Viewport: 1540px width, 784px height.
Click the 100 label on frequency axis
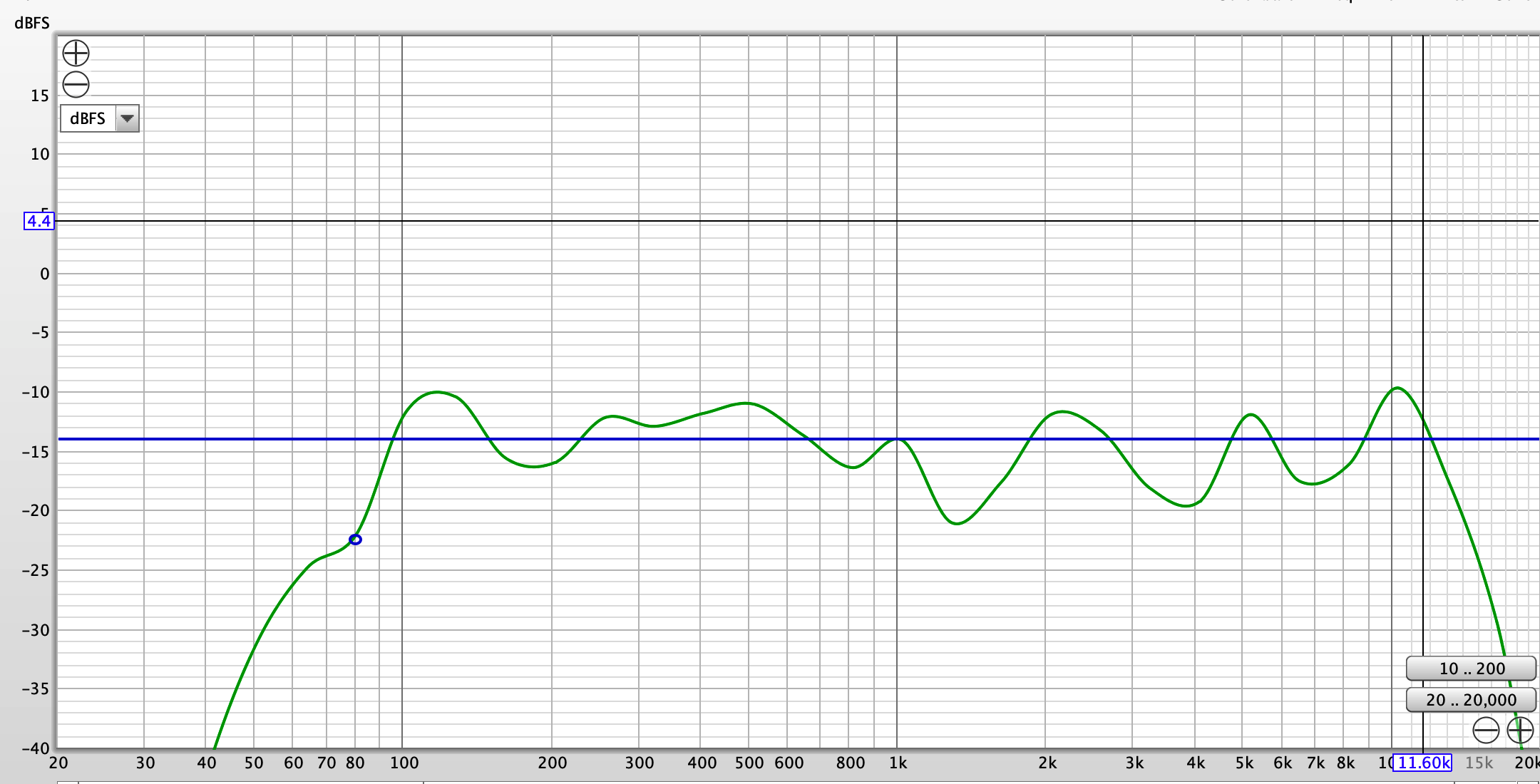click(x=404, y=763)
